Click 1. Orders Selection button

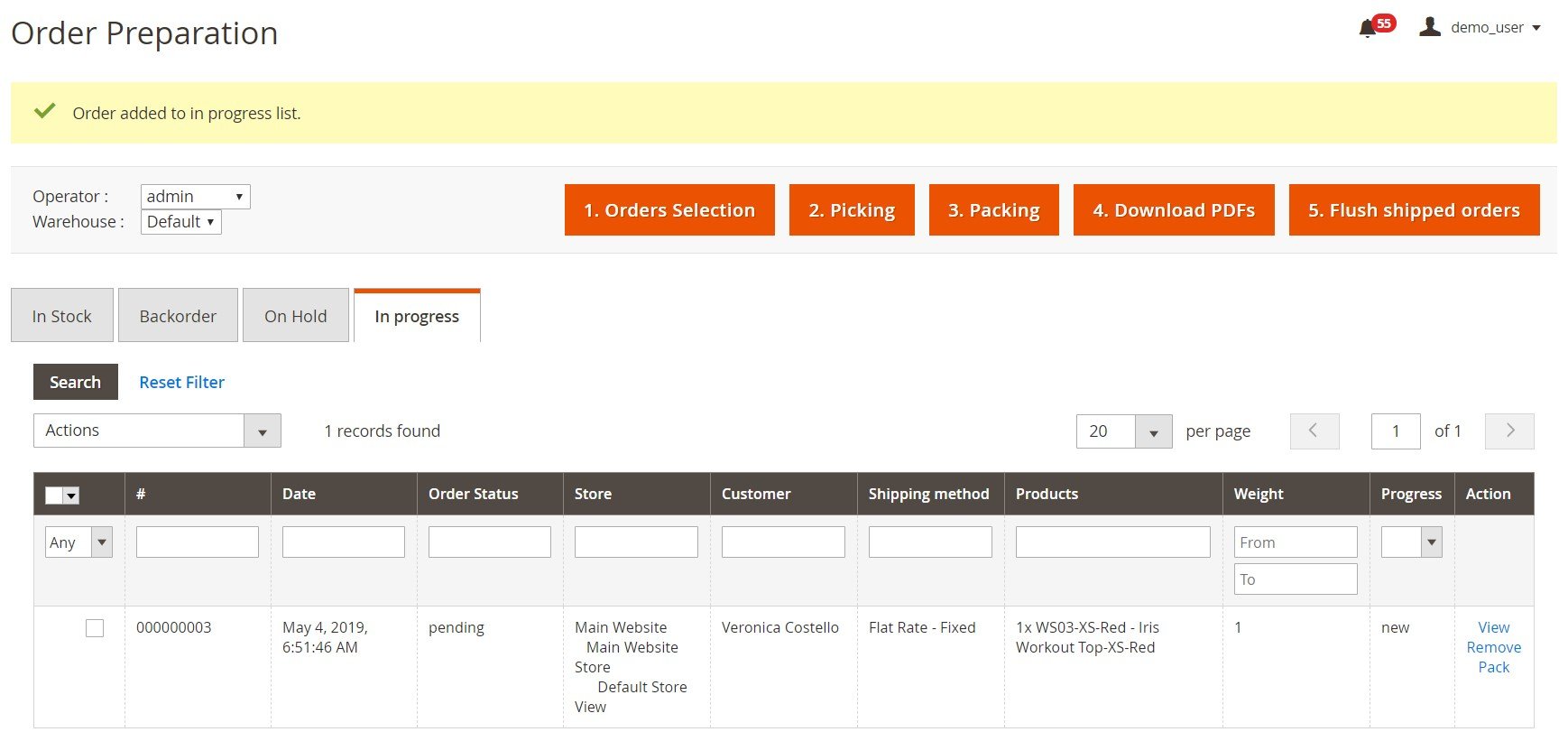coord(669,210)
